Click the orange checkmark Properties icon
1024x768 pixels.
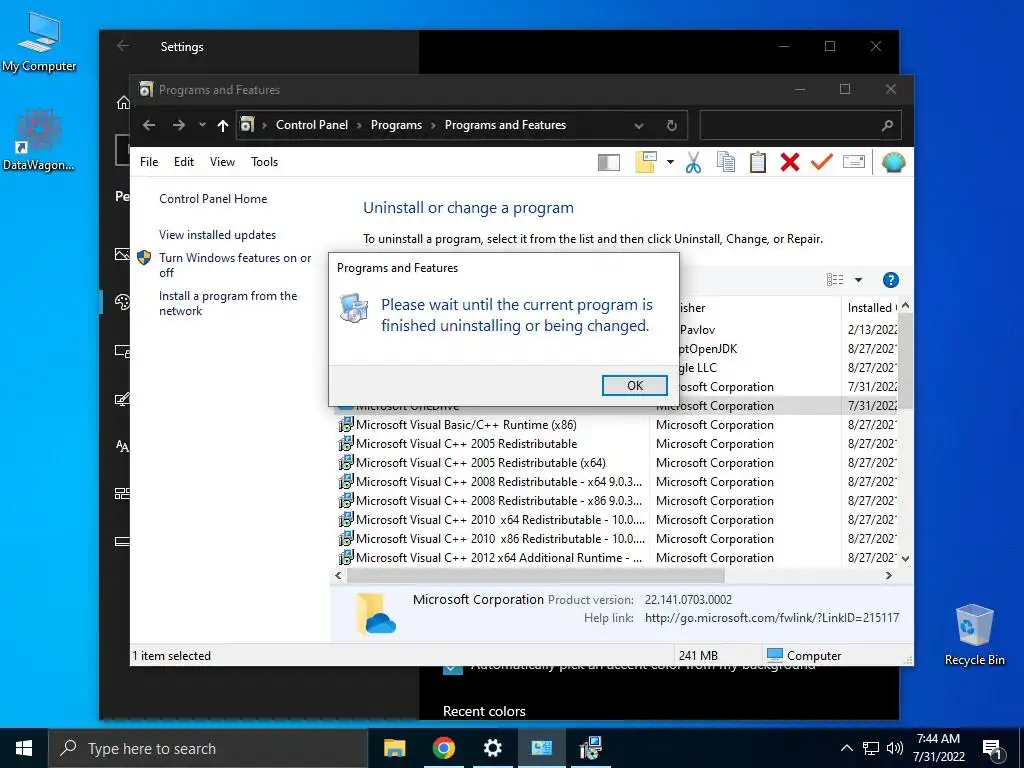point(822,161)
